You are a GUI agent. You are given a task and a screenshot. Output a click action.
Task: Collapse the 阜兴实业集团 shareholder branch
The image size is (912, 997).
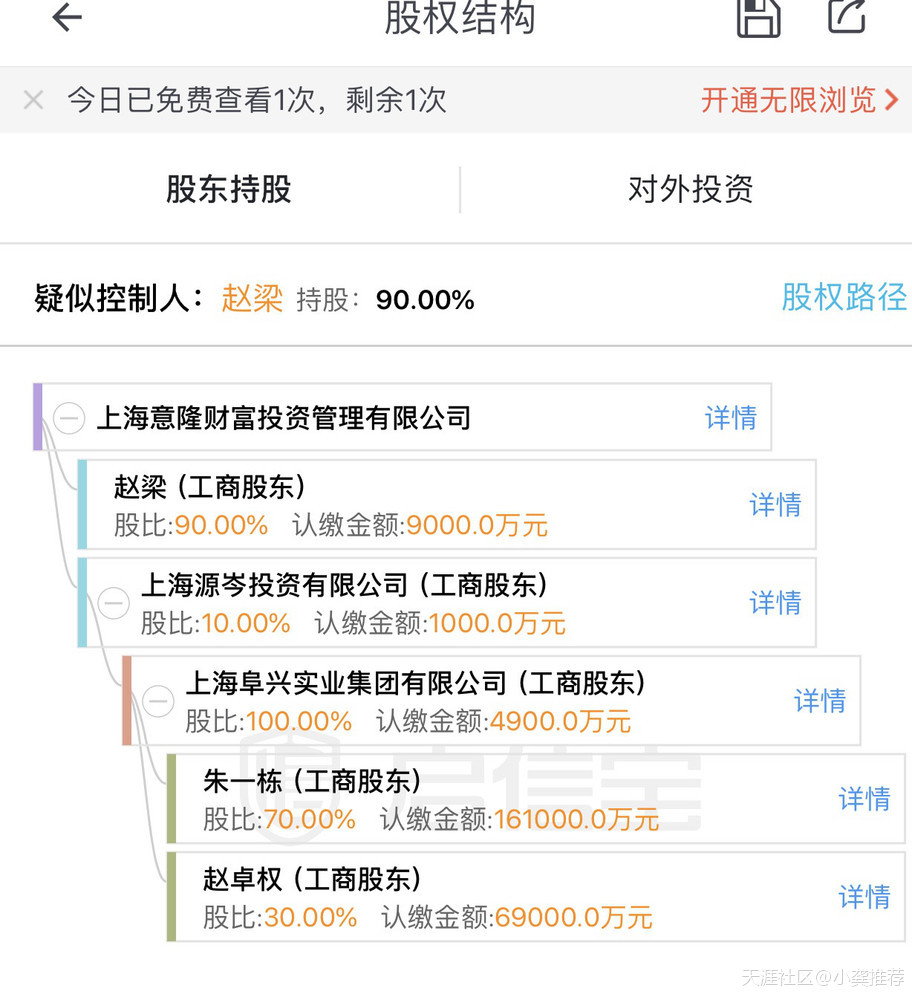coord(158,702)
